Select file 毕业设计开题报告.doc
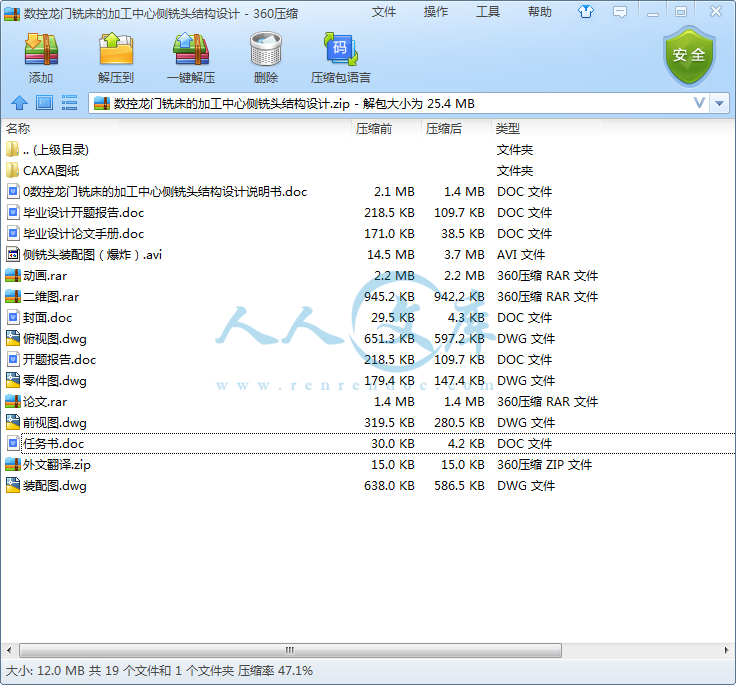Image resolution: width=736 pixels, height=685 pixels. pyautogui.click(x=83, y=213)
